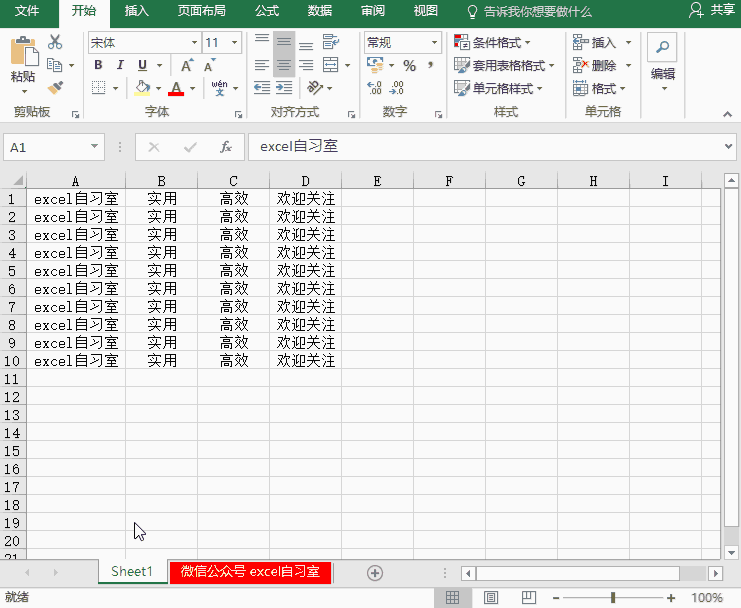Switch to Page Break Preview icon
Viewport: 741px width, 608px height.
pos(529,598)
